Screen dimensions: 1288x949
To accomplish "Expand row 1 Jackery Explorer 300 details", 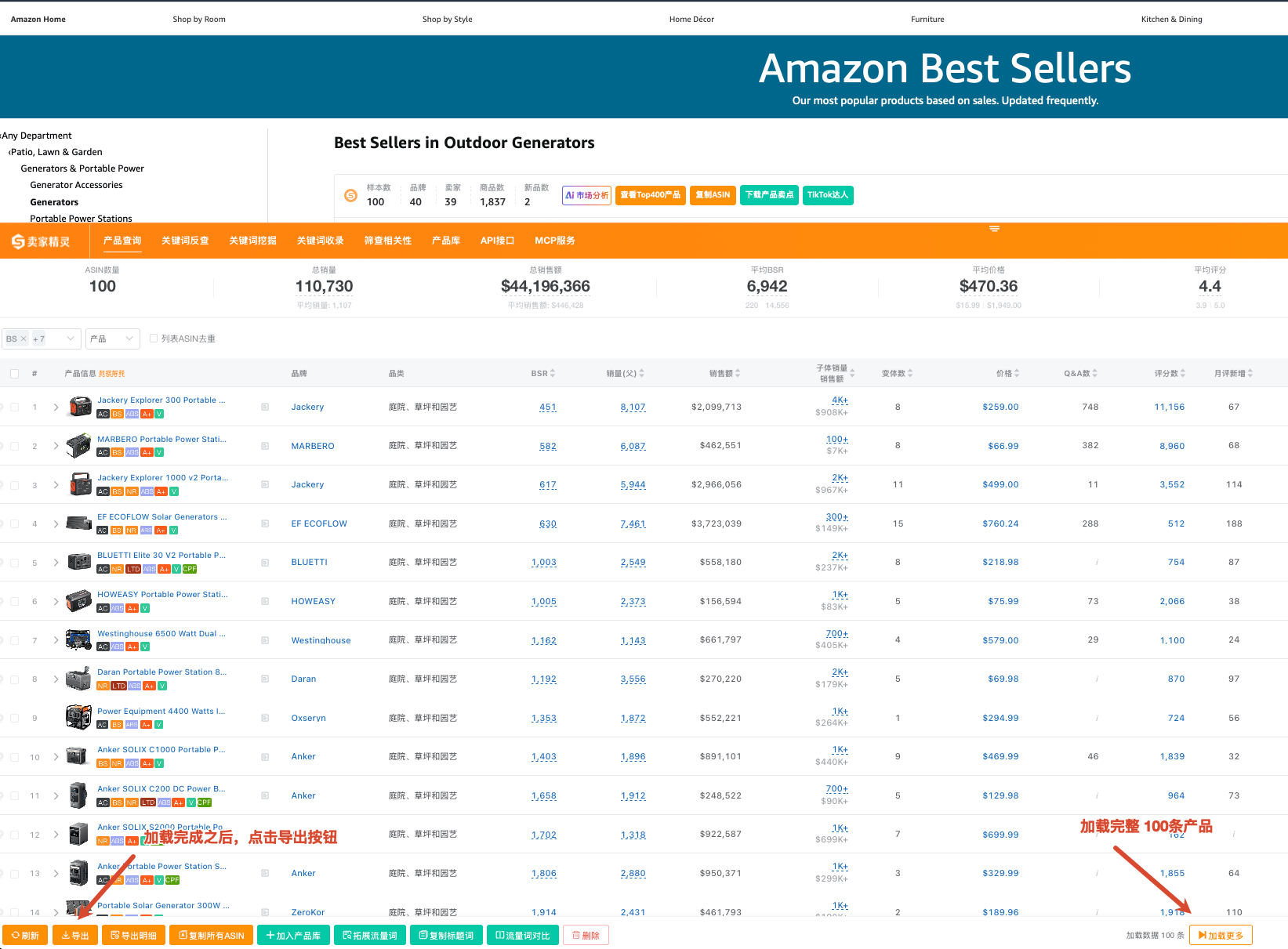I will (x=56, y=407).
